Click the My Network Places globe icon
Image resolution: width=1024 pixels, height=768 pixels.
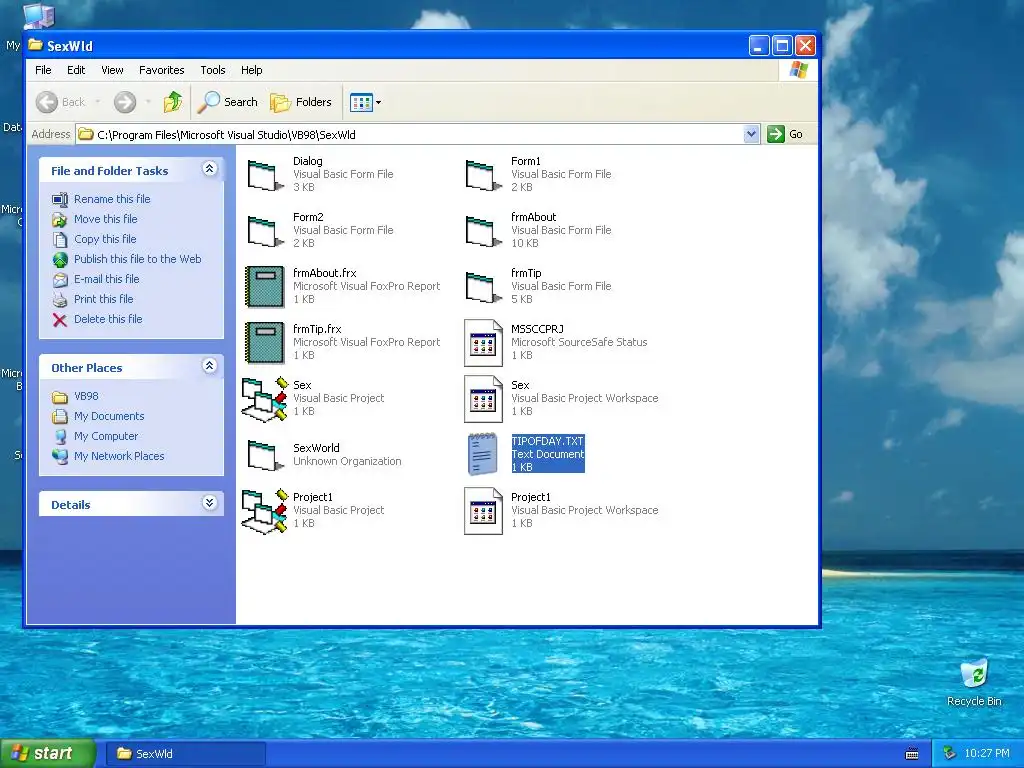pos(60,456)
